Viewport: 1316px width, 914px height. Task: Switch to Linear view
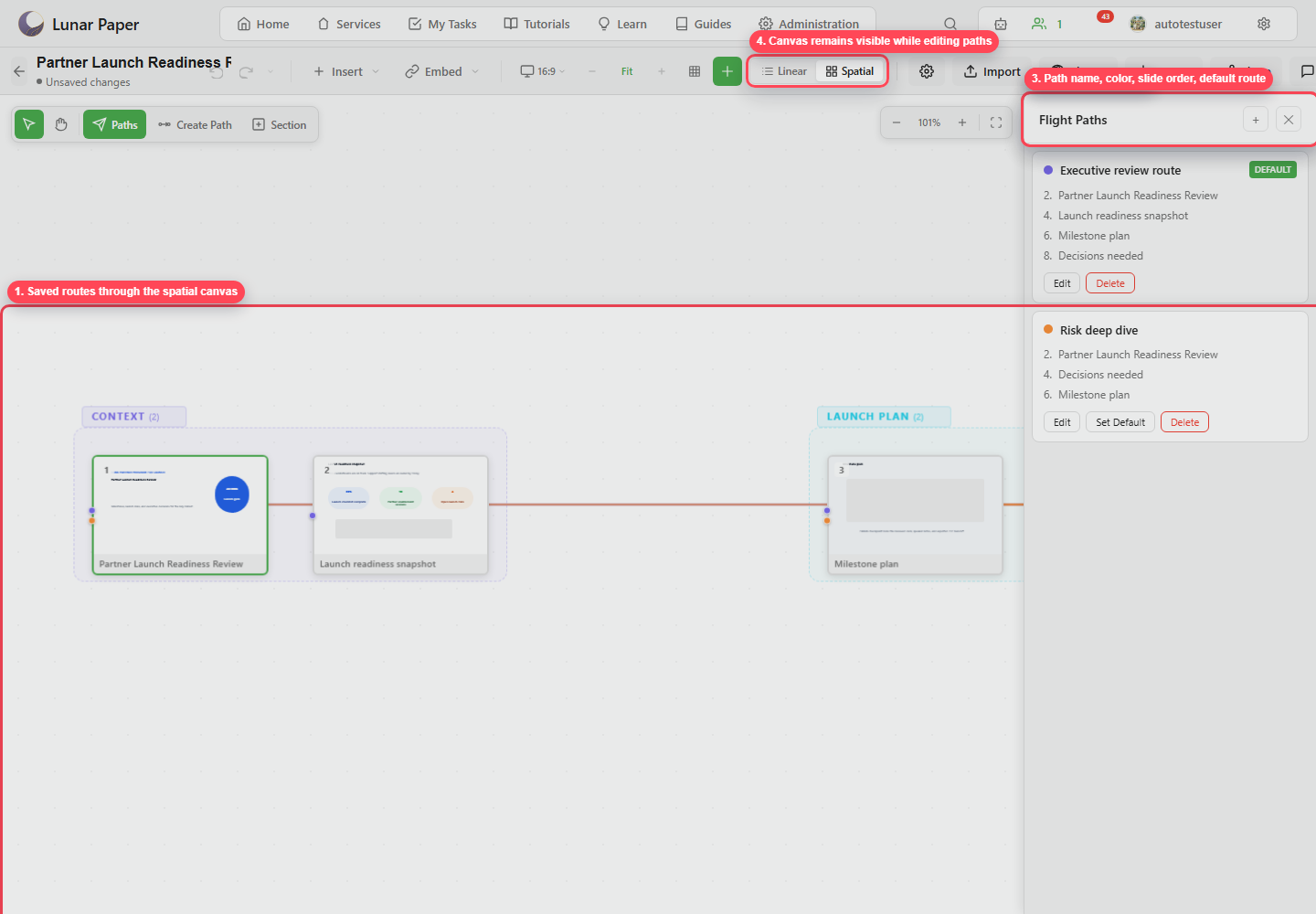point(784,71)
